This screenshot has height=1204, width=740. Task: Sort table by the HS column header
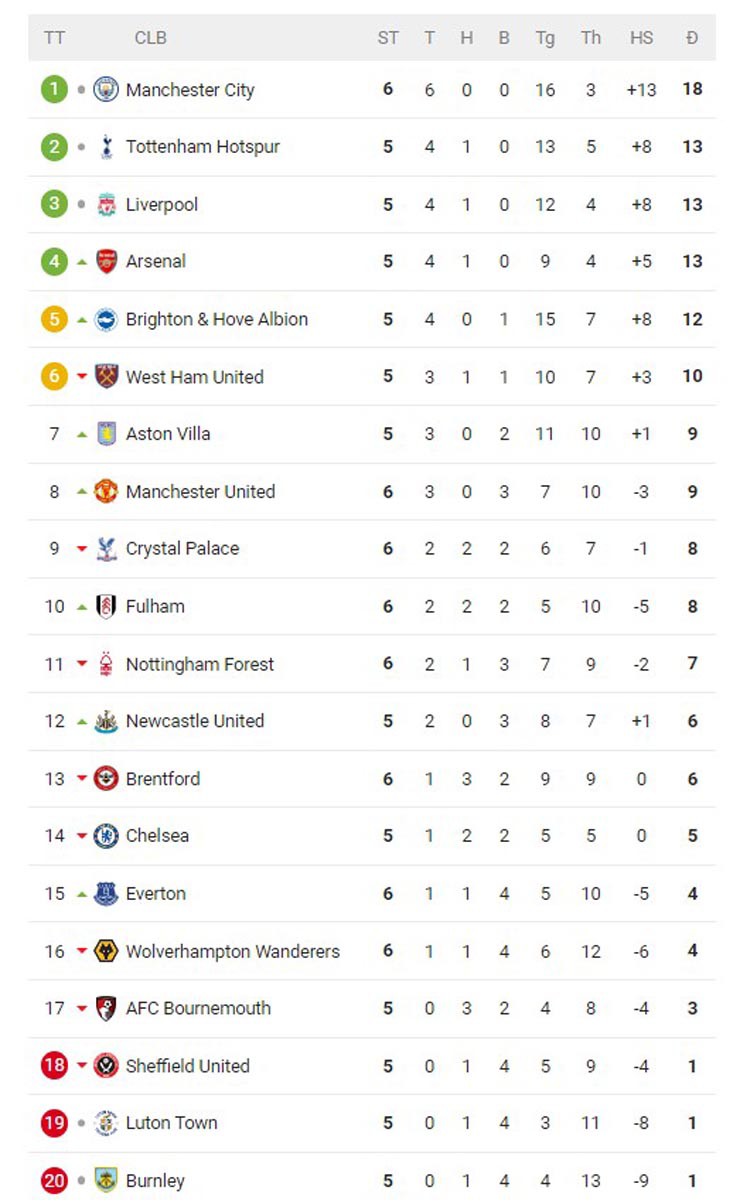641,38
